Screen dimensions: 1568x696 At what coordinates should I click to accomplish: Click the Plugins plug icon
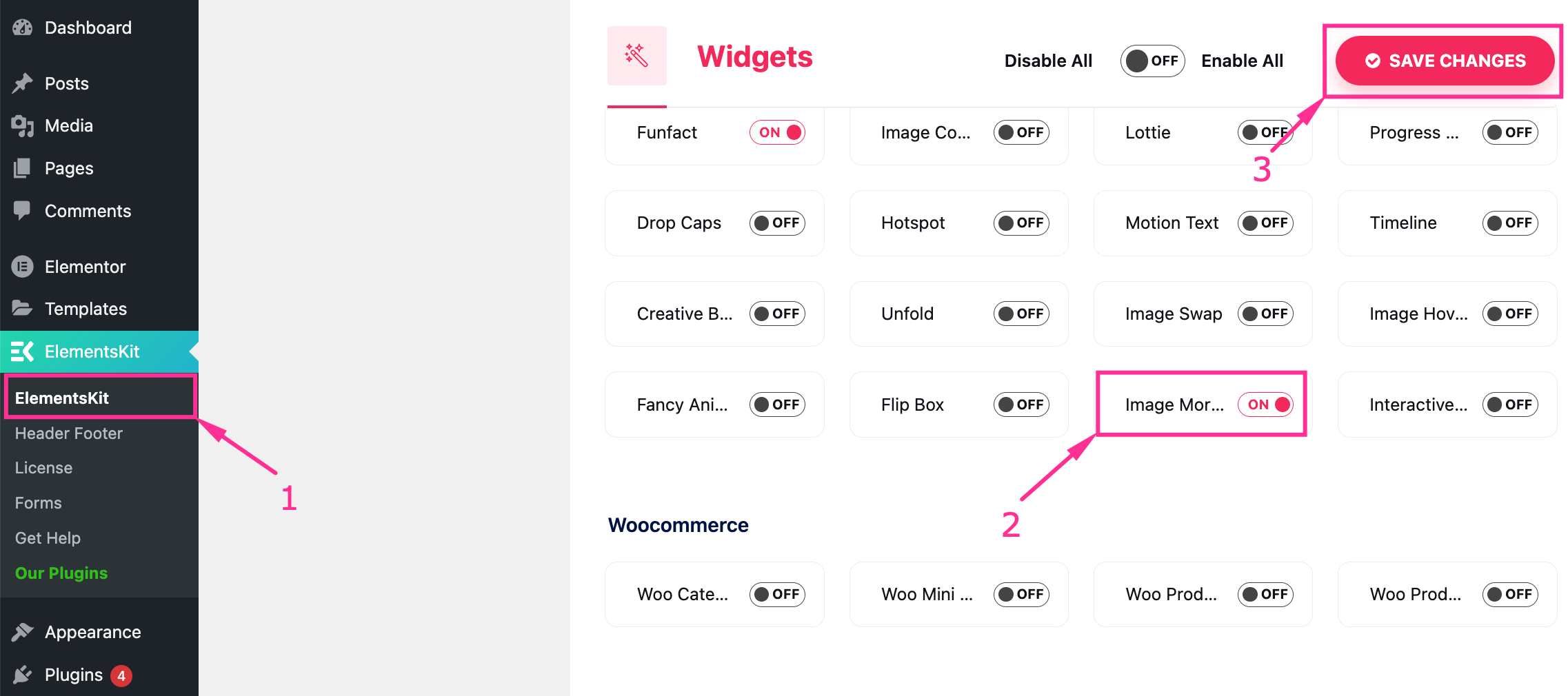22,675
